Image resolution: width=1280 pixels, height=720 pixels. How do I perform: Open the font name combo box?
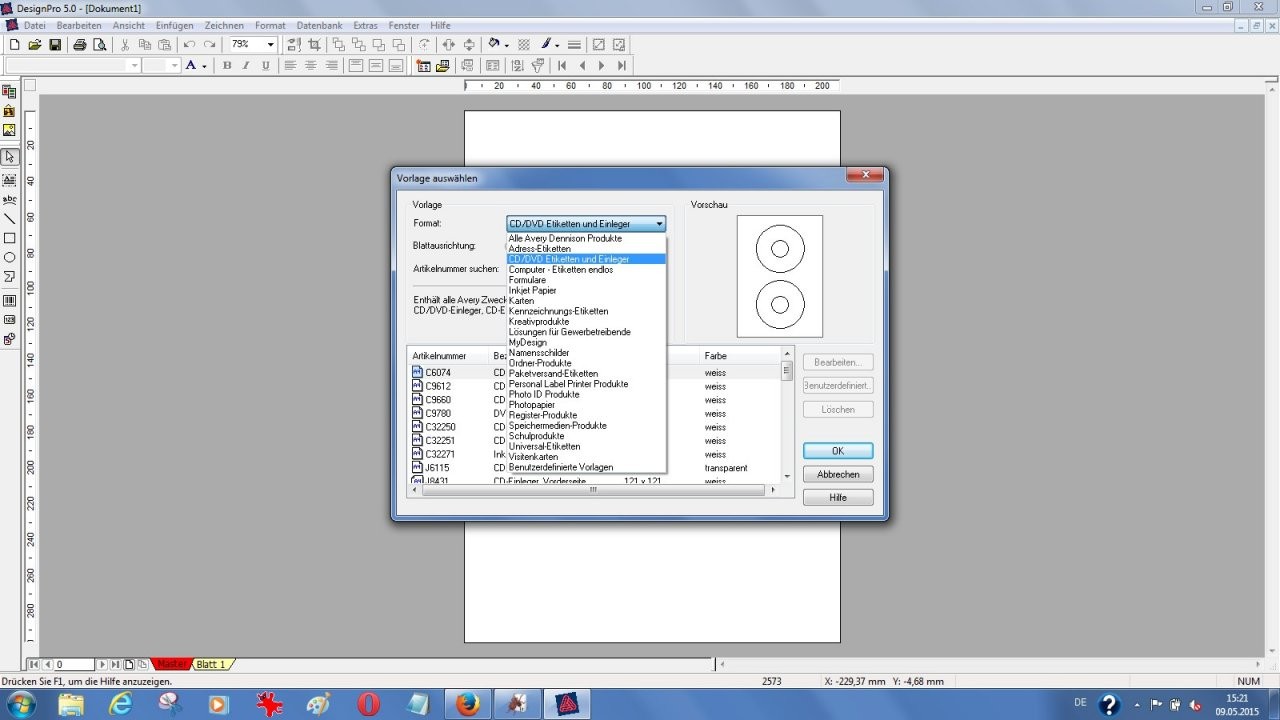pyautogui.click(x=73, y=66)
